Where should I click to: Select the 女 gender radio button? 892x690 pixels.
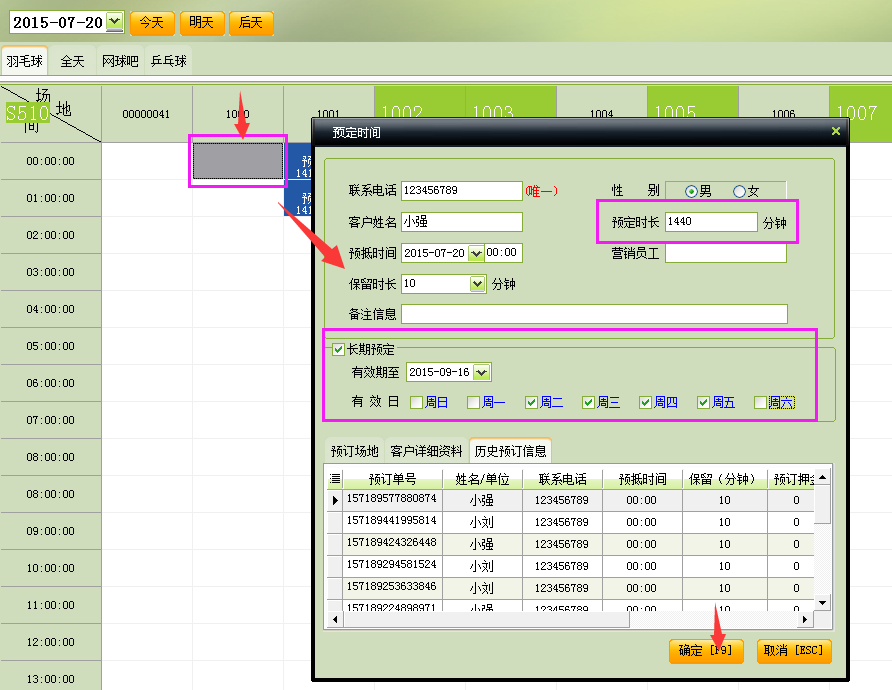point(739,192)
